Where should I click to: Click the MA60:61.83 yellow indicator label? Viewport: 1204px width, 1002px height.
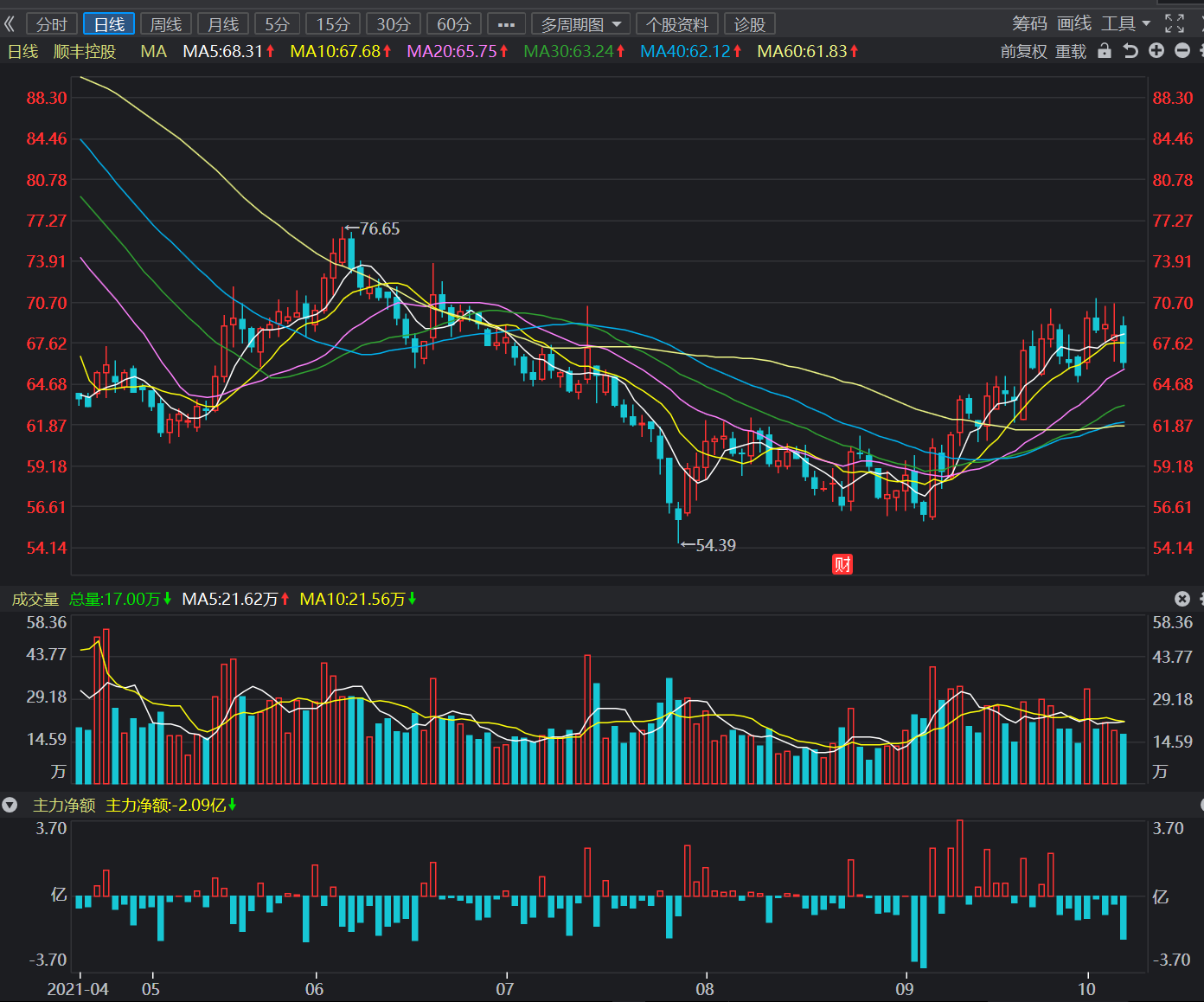click(x=808, y=52)
